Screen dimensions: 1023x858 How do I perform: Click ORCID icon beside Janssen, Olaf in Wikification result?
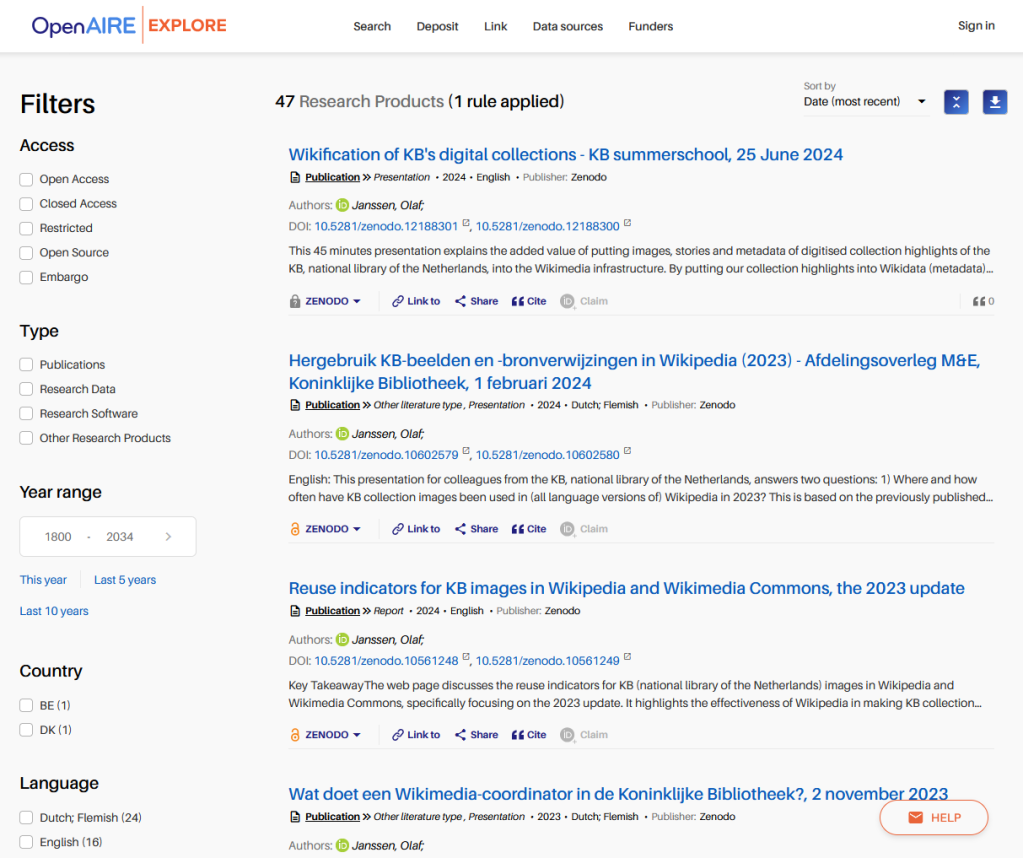coord(343,206)
